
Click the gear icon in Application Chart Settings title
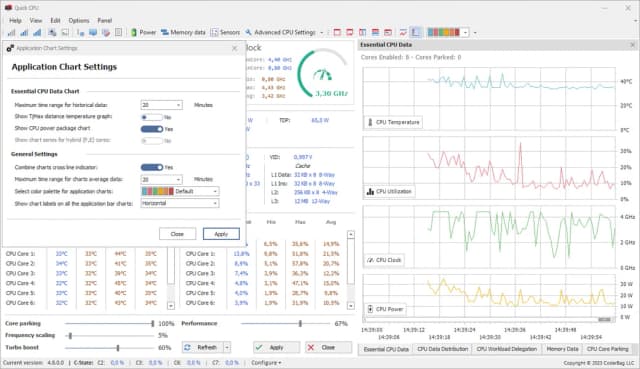coord(10,48)
